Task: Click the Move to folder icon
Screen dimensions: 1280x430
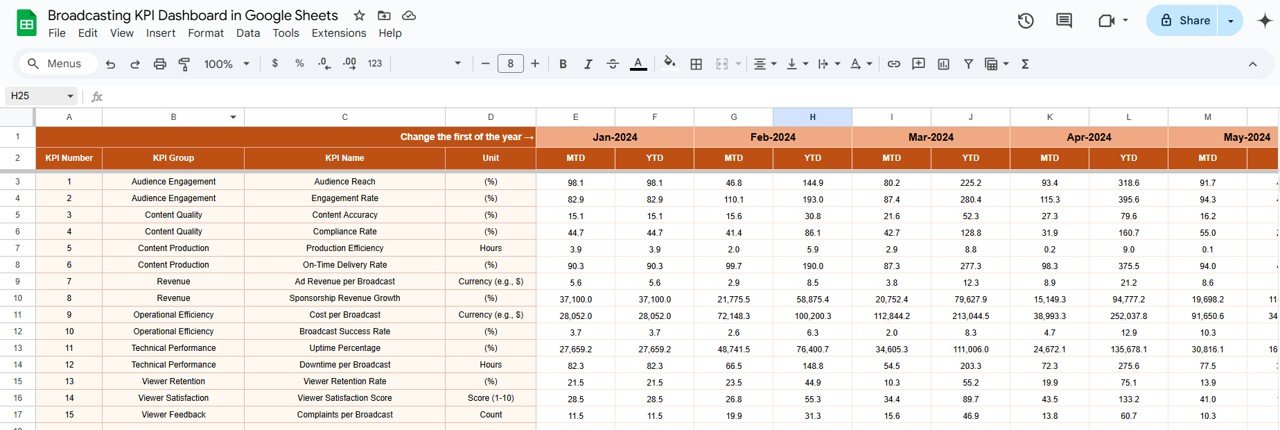Action: tap(384, 16)
